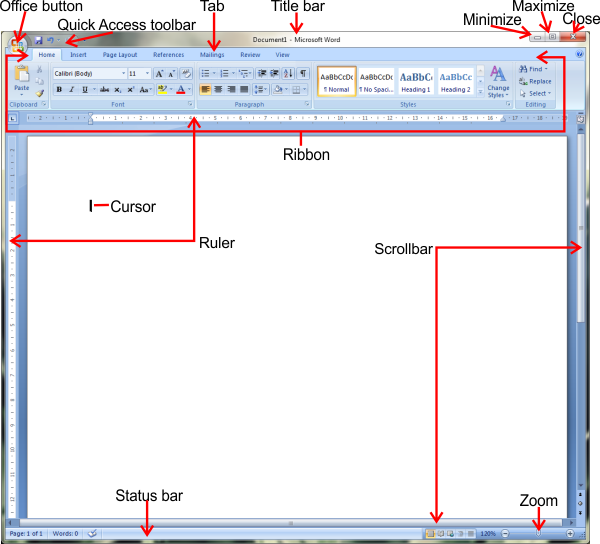Screen dimensions: 600x544
Task: Click the Copy icon in Clipboard group
Action: pyautogui.click(x=39, y=81)
